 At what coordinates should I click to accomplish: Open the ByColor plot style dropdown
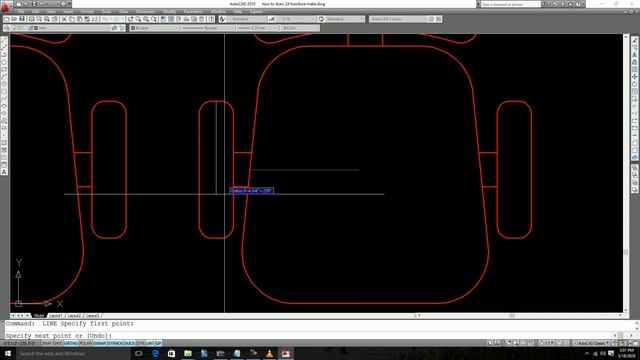coord(300,28)
